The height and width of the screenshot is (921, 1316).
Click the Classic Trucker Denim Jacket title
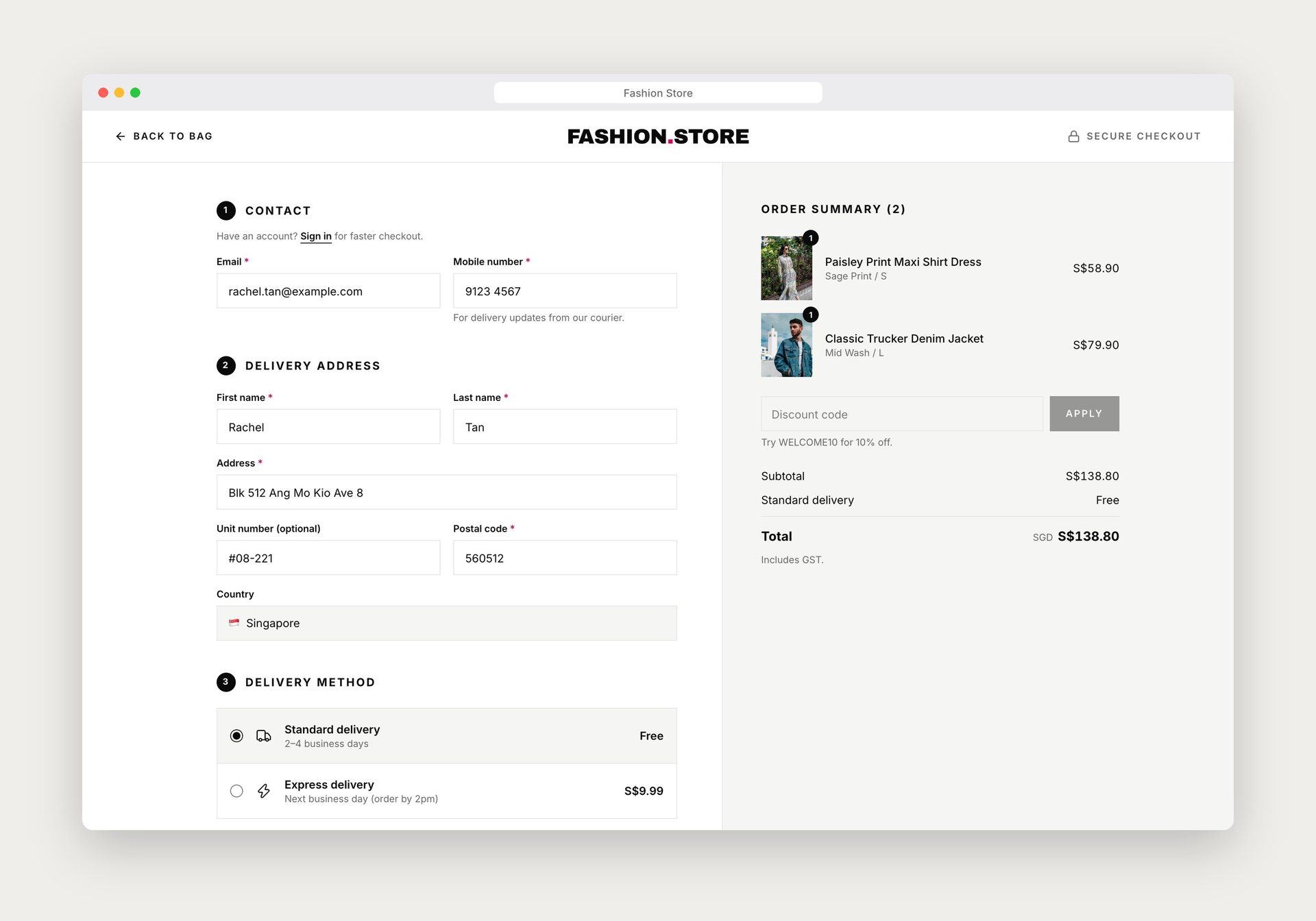point(904,339)
